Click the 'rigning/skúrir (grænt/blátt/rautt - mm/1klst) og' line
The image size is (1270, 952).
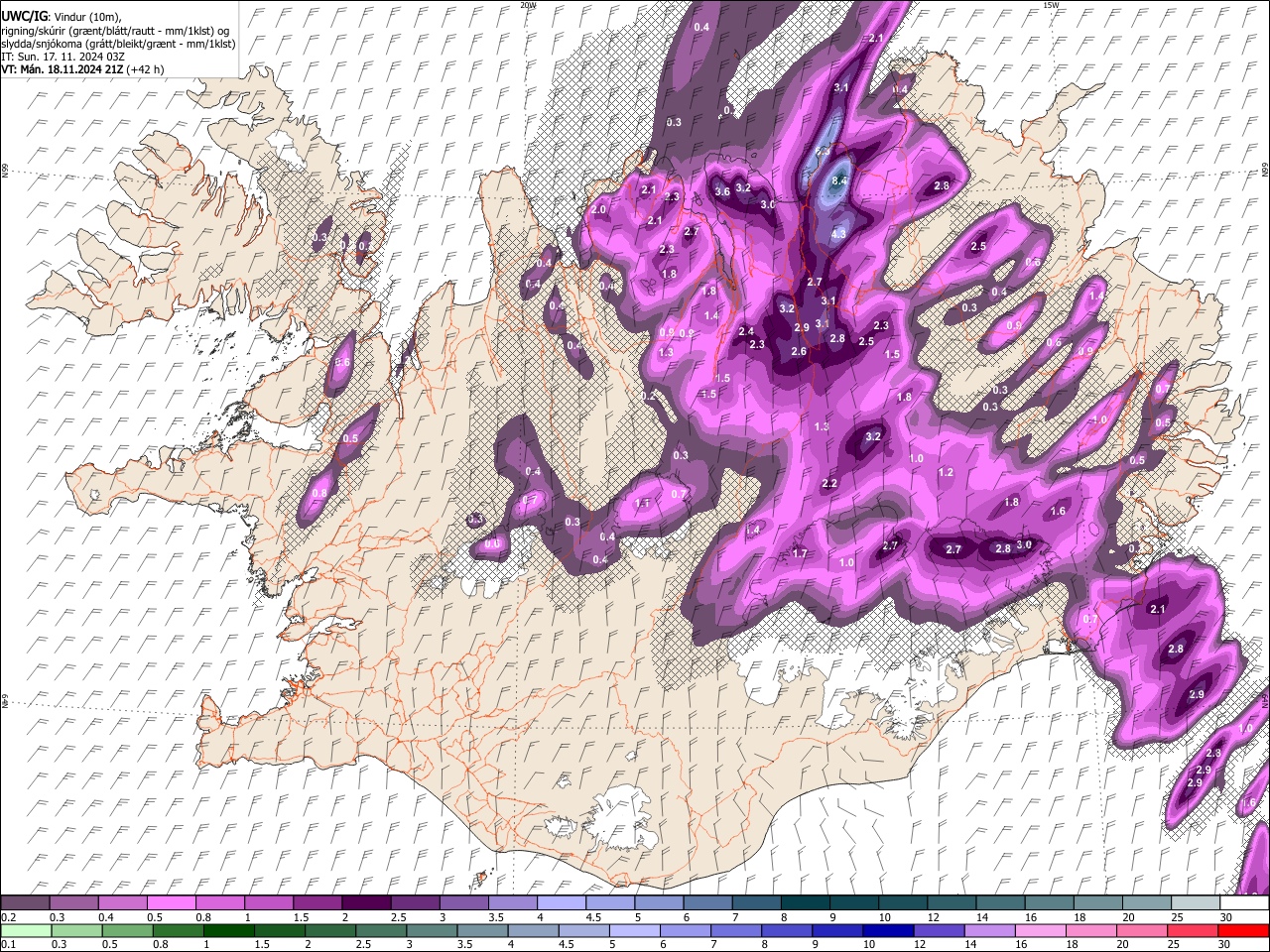(x=115, y=31)
